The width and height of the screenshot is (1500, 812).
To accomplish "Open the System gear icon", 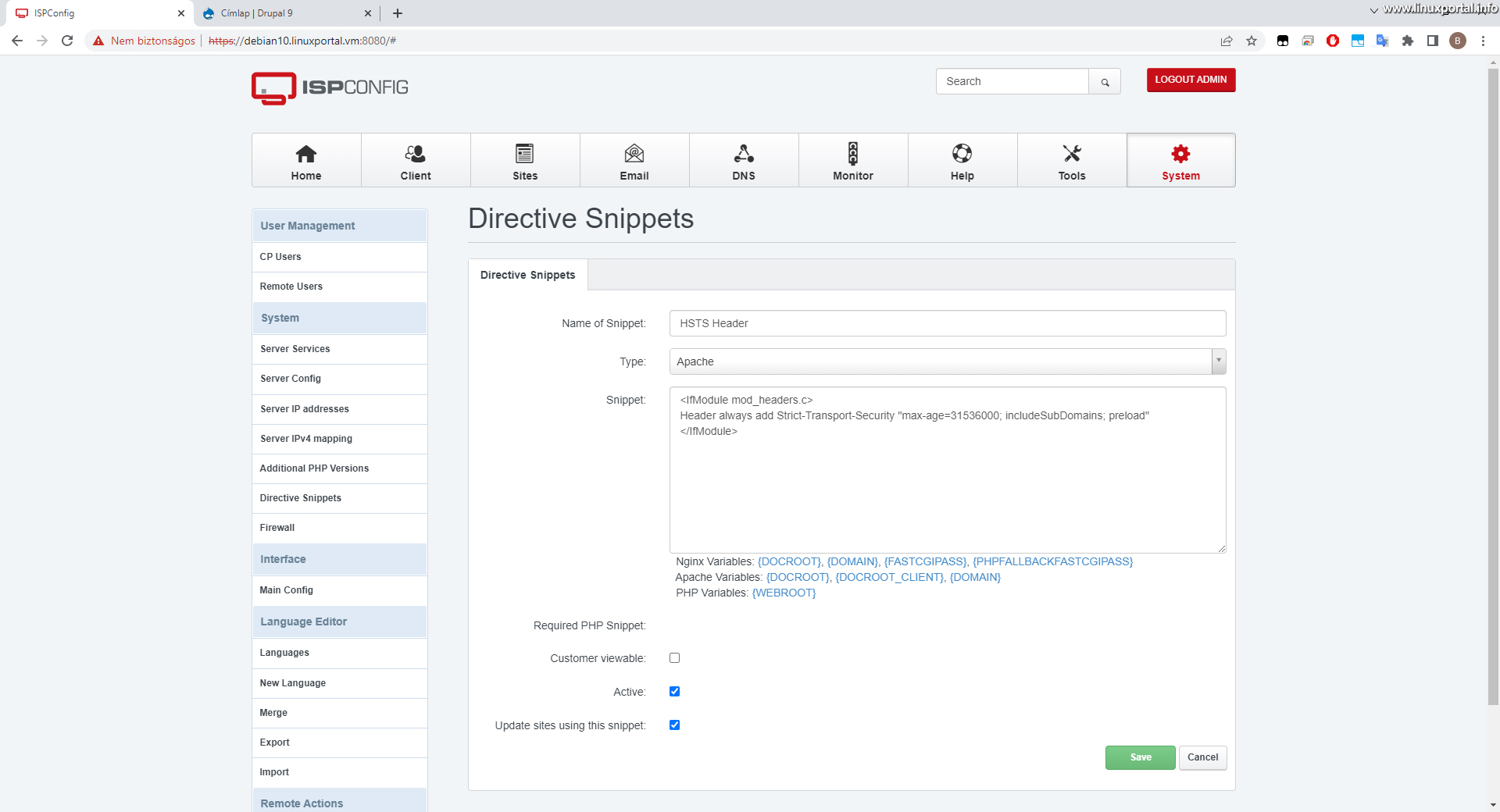I will coord(1180,153).
